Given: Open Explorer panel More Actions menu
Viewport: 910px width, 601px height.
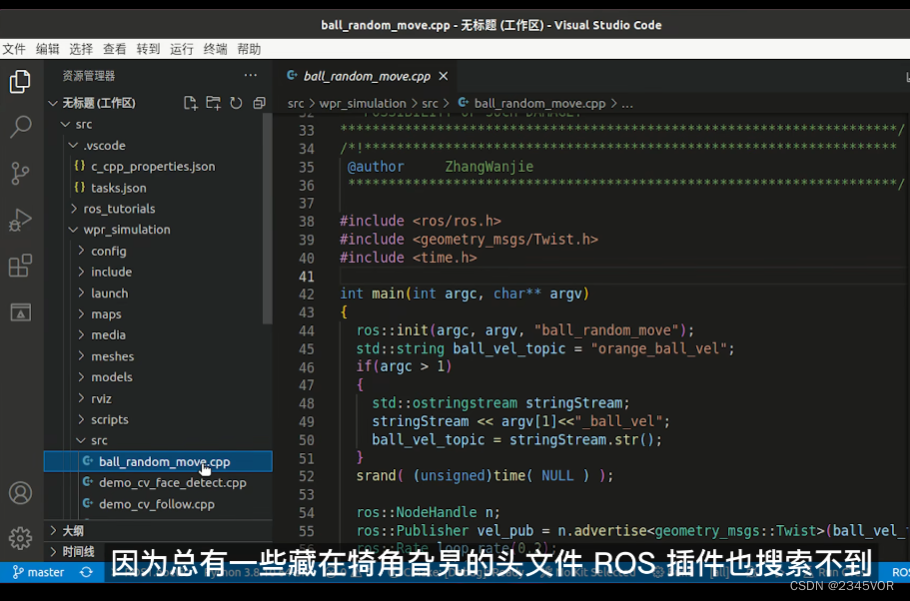Looking at the screenshot, I should point(249,74).
